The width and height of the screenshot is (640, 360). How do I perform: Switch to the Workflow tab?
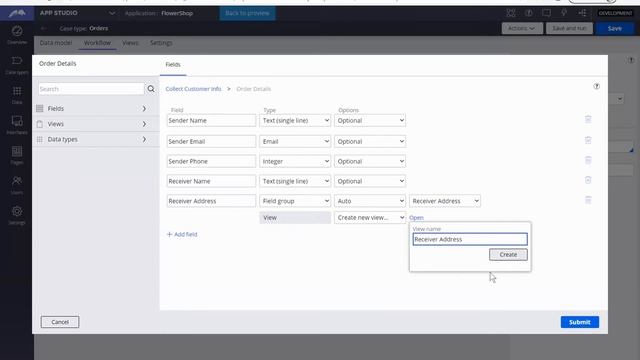[x=97, y=43]
